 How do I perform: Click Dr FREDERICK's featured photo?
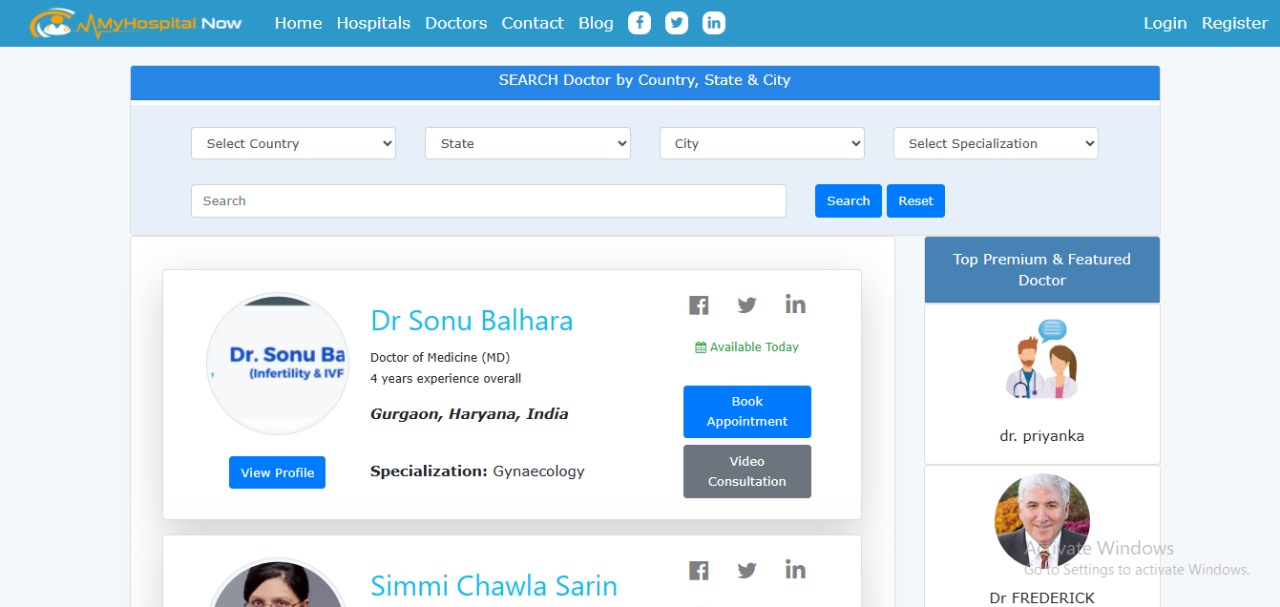1042,521
